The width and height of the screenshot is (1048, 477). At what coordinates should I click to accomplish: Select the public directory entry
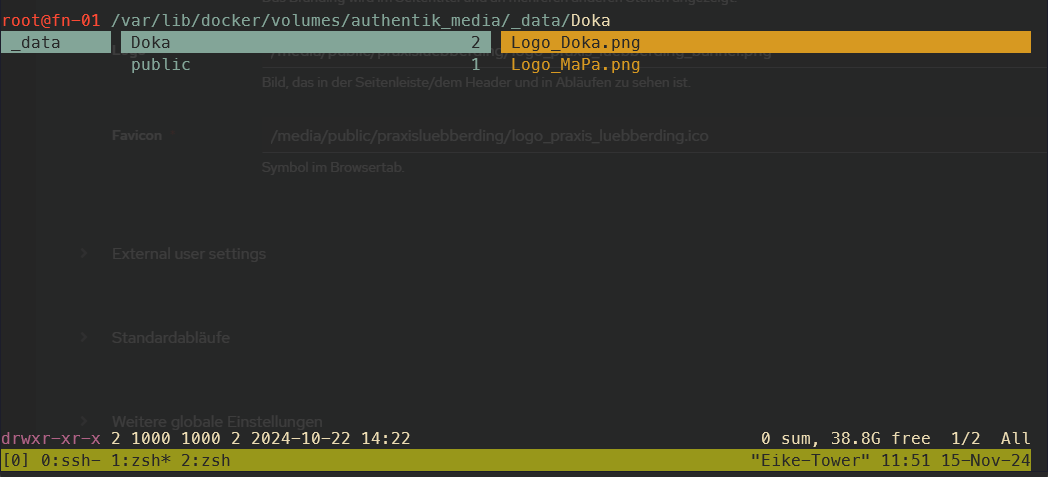[x=161, y=65]
